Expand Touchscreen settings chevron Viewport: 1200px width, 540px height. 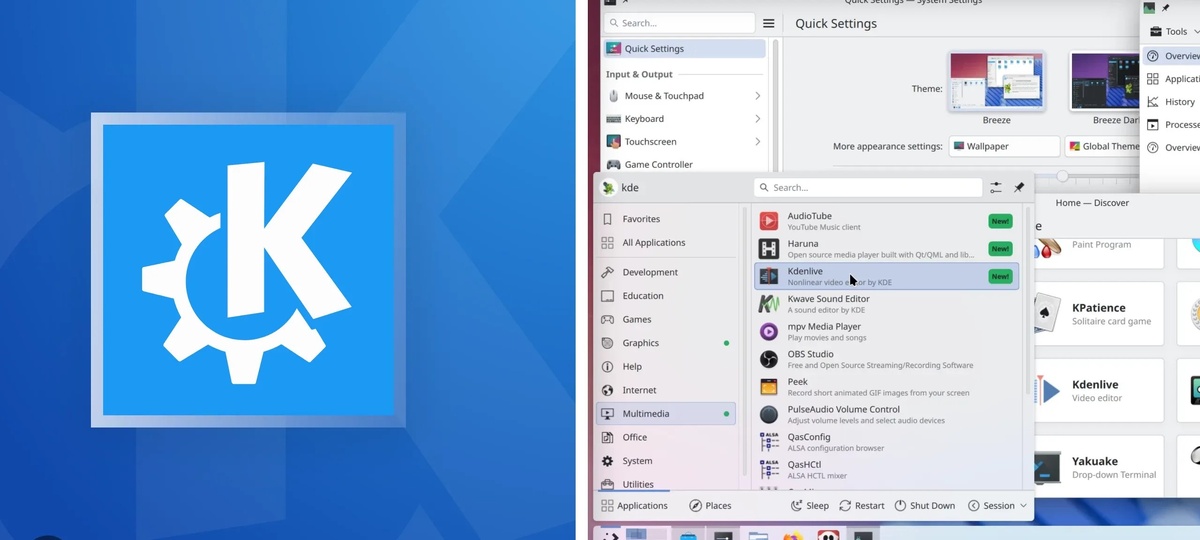pos(757,142)
